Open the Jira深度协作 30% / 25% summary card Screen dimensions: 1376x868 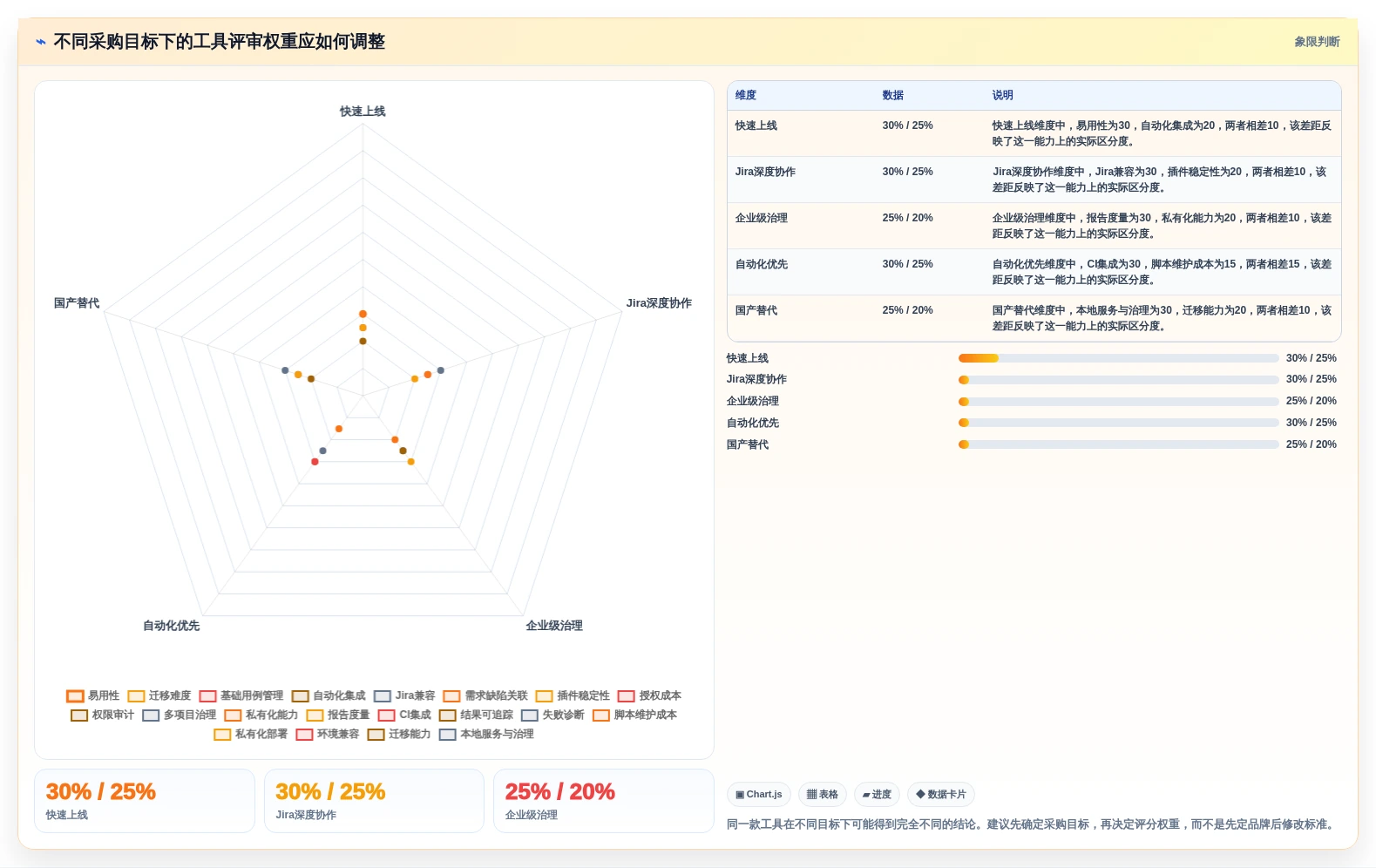[x=374, y=801]
